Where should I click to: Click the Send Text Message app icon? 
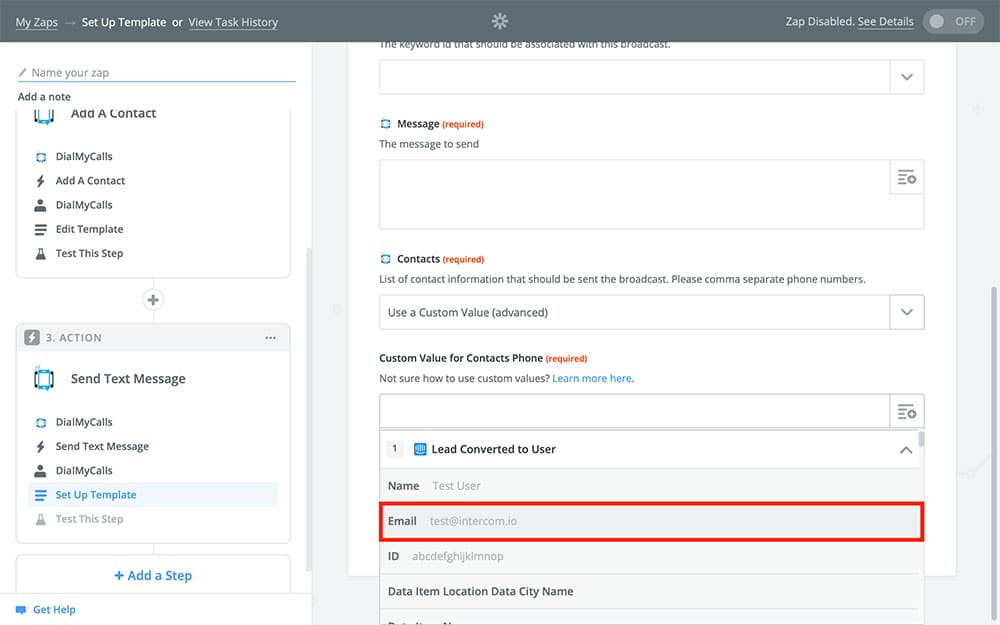44,379
